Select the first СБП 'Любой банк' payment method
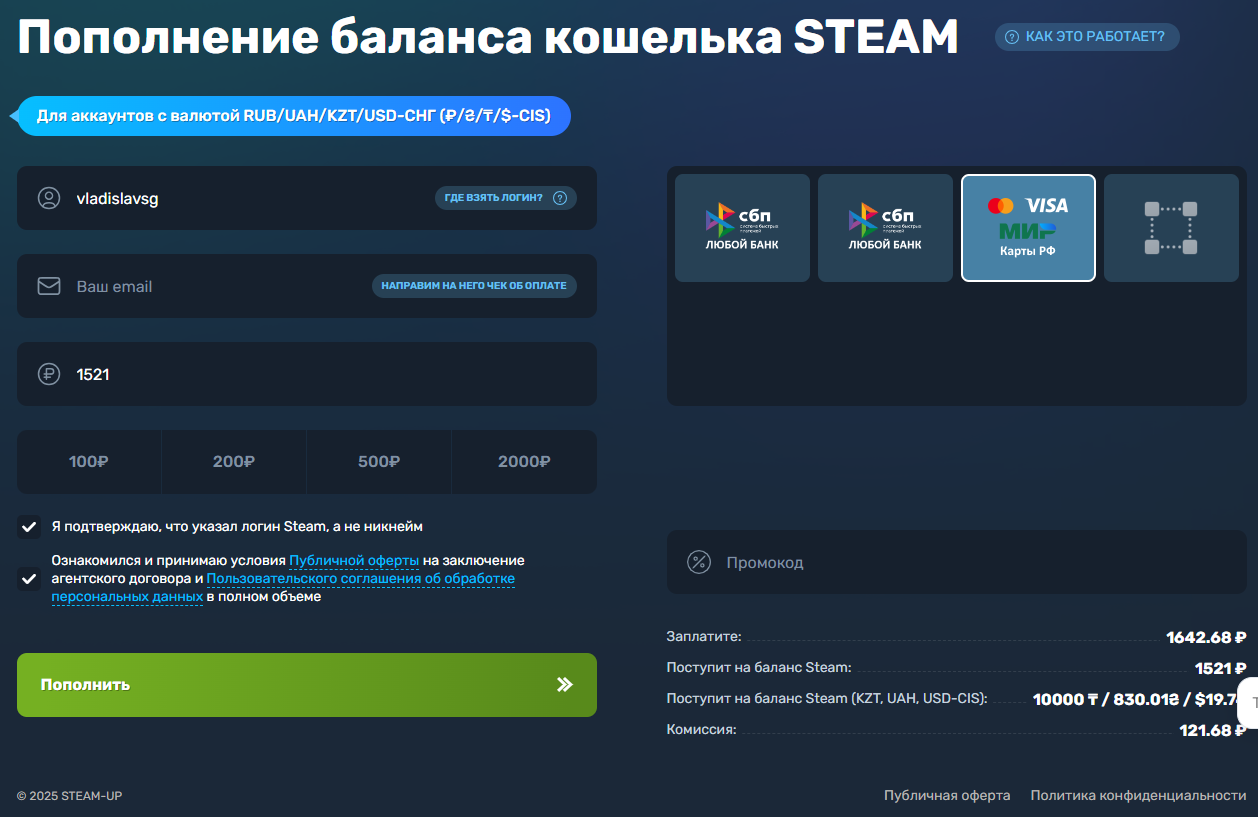The width and height of the screenshot is (1258, 817). 742,228
